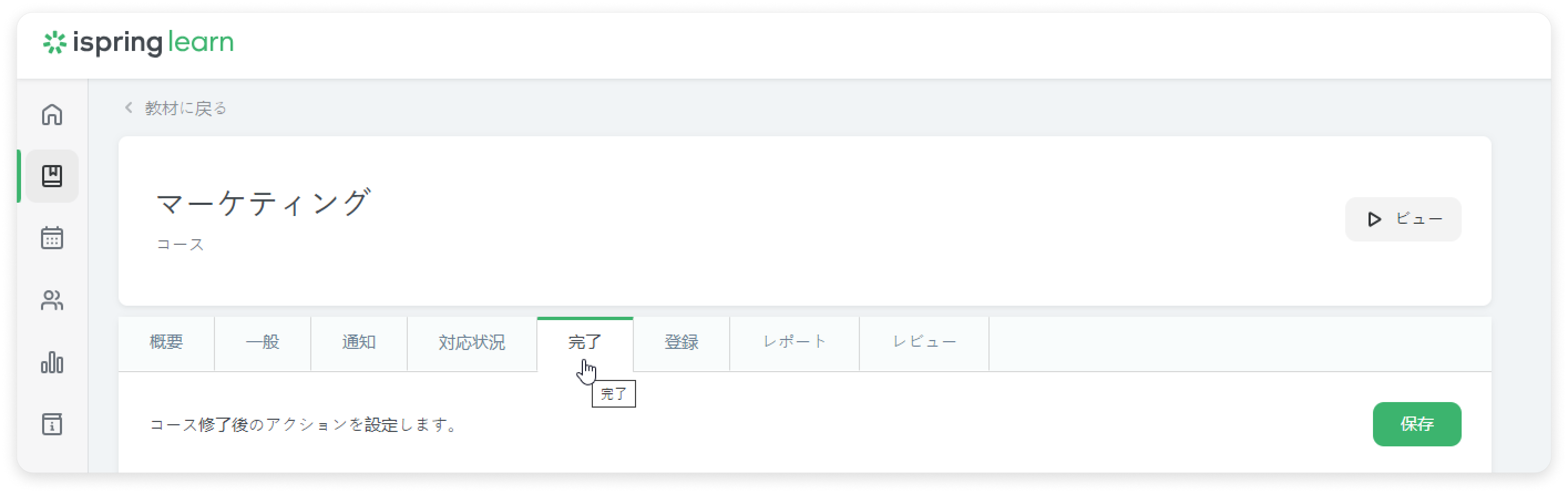
Task: Open the 登録 tab
Action: [x=681, y=342]
